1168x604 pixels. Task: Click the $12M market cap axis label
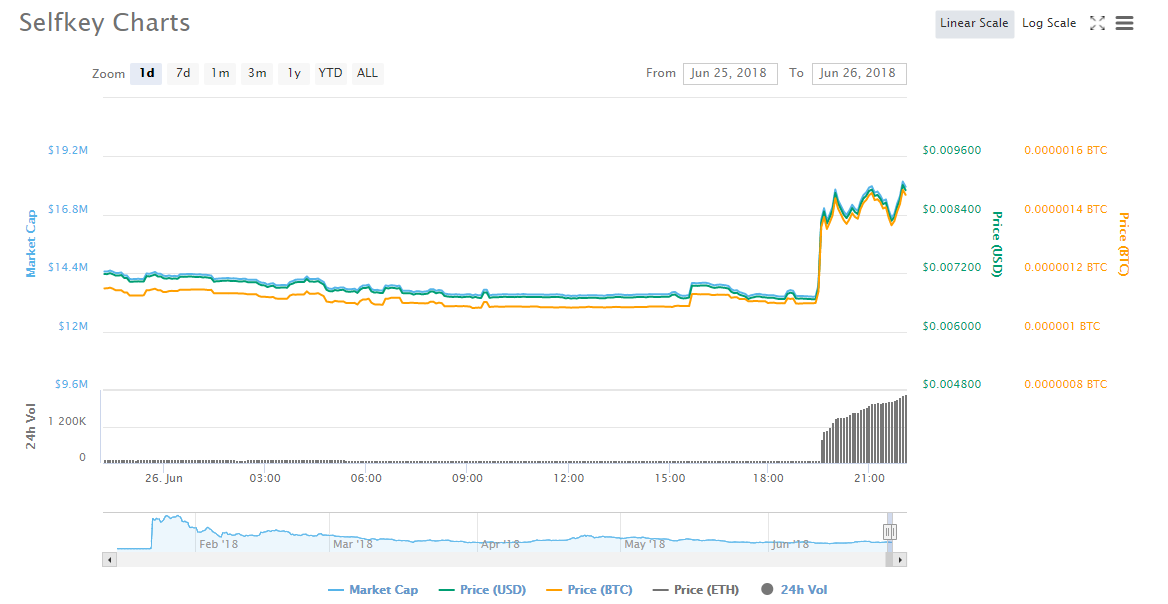73,326
